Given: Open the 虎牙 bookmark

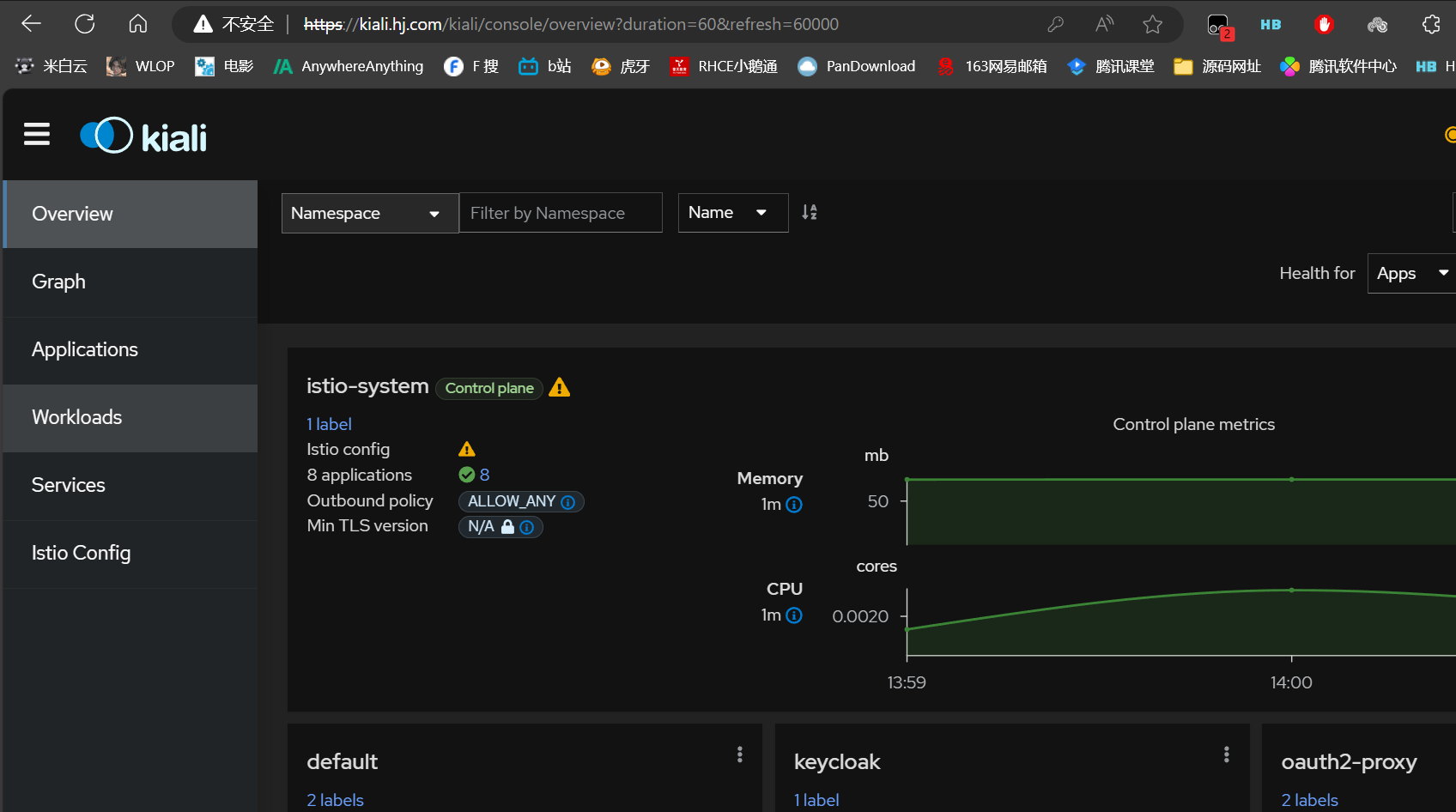Looking at the screenshot, I should (x=621, y=66).
